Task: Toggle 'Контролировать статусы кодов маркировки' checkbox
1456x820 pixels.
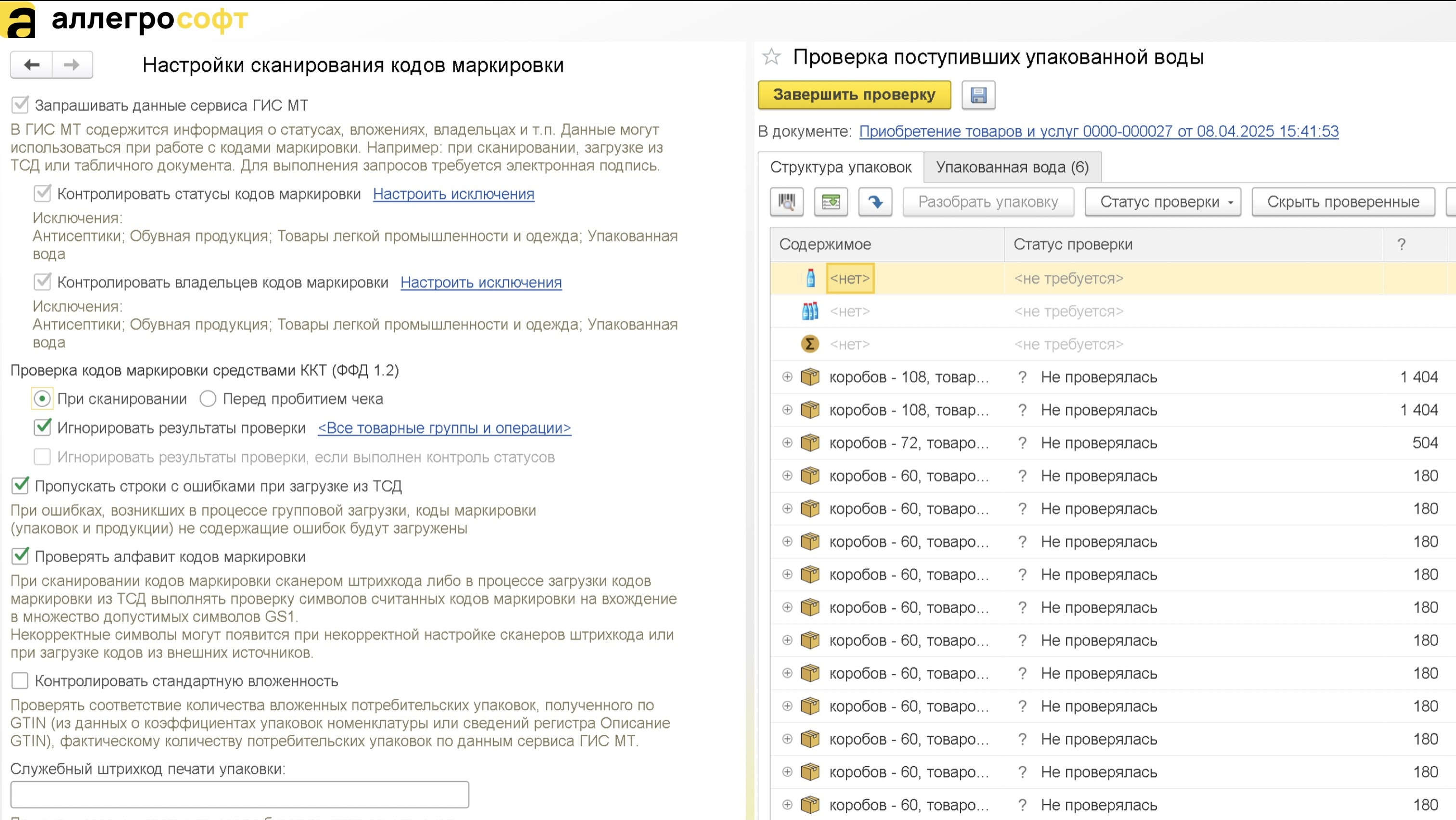Action: point(42,194)
